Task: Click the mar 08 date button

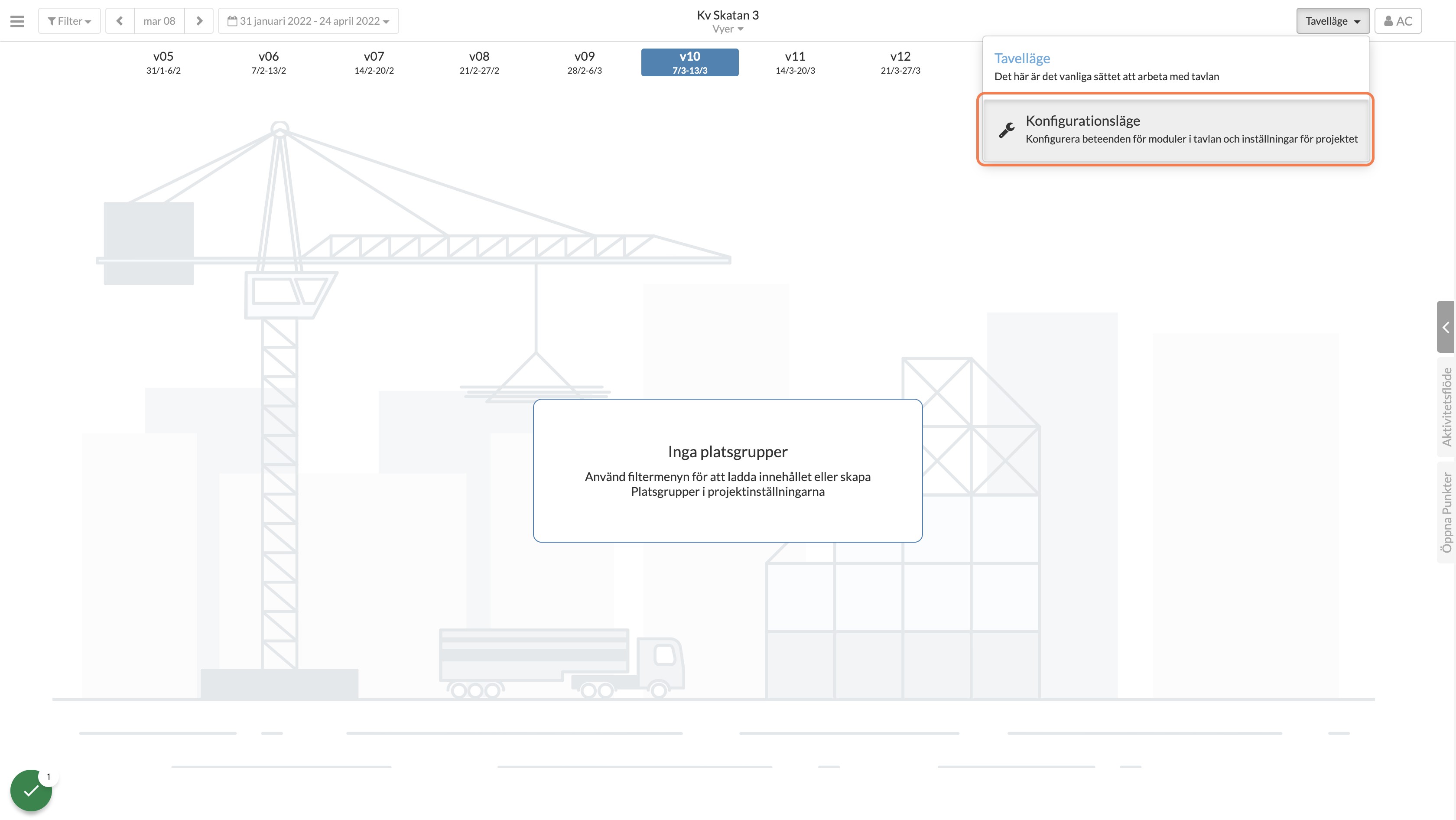Action: [159, 21]
